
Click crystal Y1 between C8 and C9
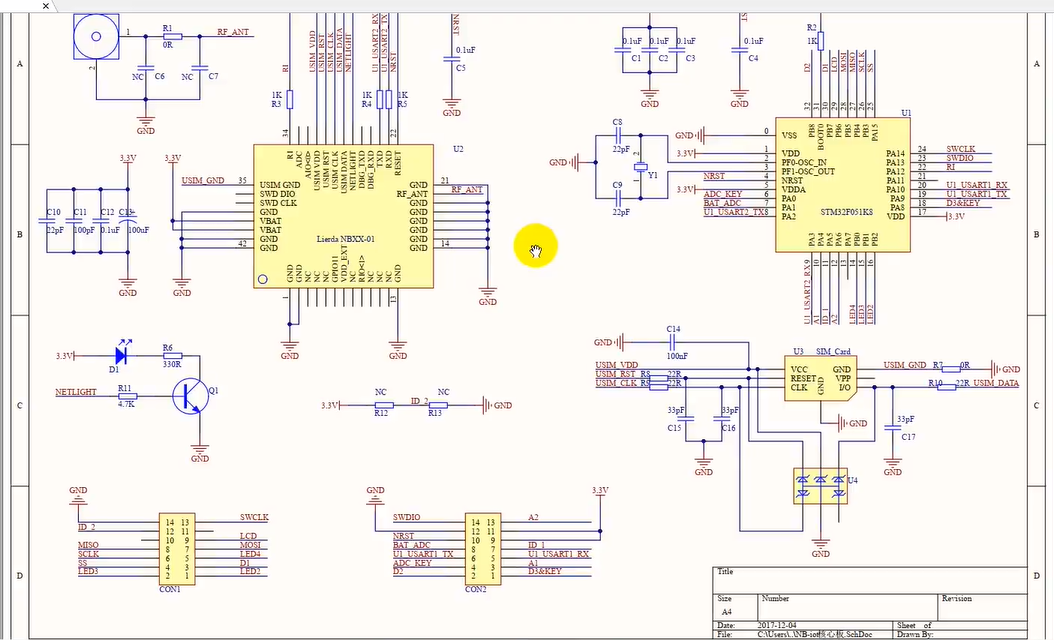click(641, 167)
